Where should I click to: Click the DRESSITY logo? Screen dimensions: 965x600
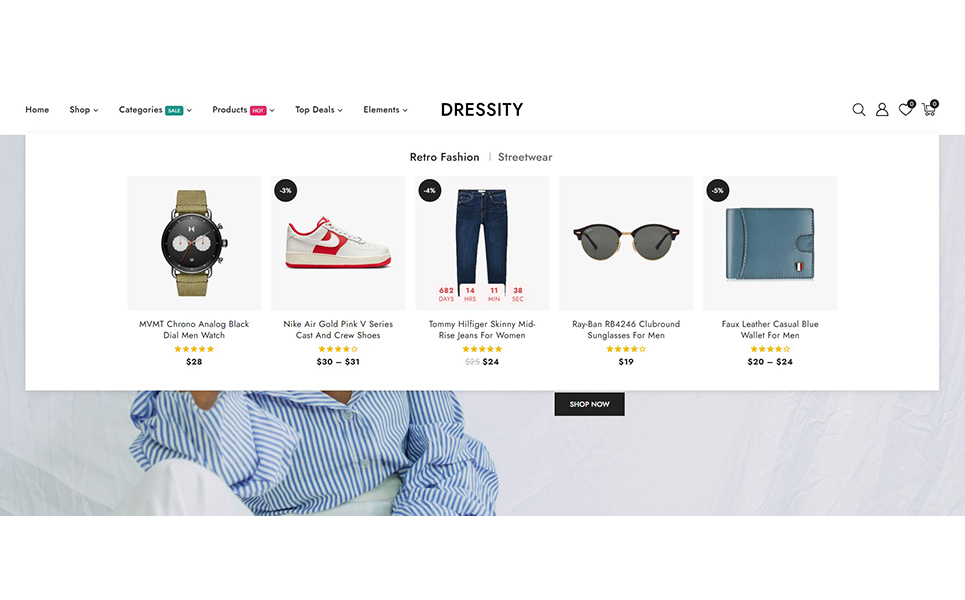point(482,110)
